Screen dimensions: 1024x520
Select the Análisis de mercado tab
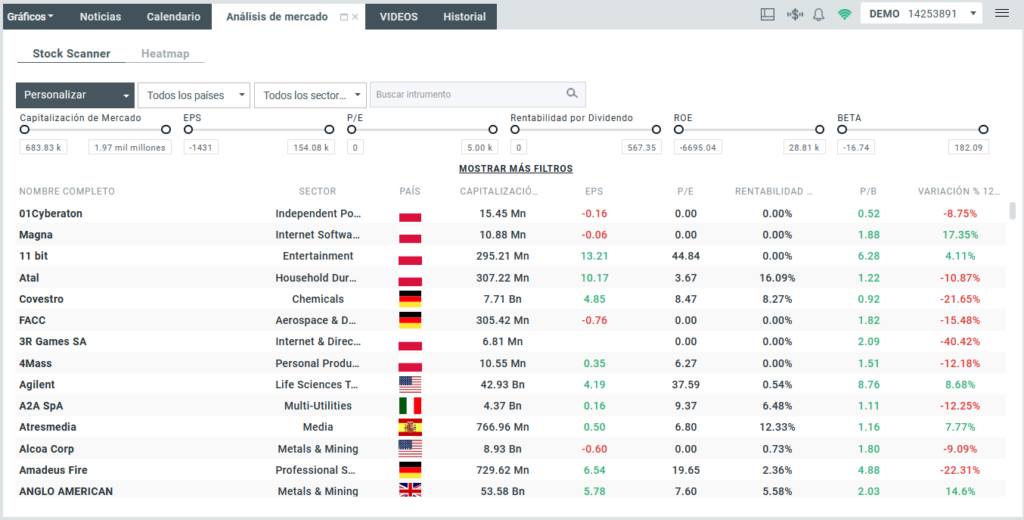coord(277,17)
